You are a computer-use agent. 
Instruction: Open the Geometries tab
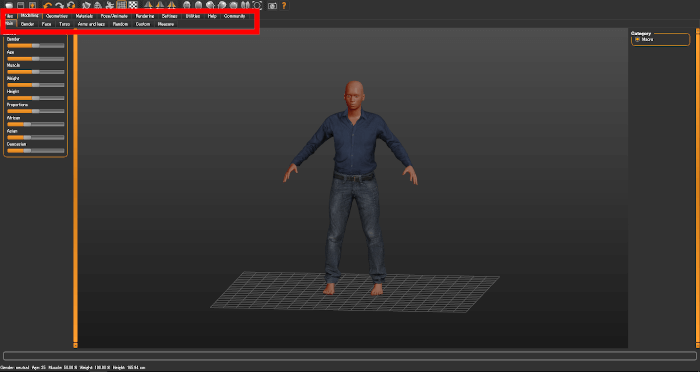(x=57, y=16)
